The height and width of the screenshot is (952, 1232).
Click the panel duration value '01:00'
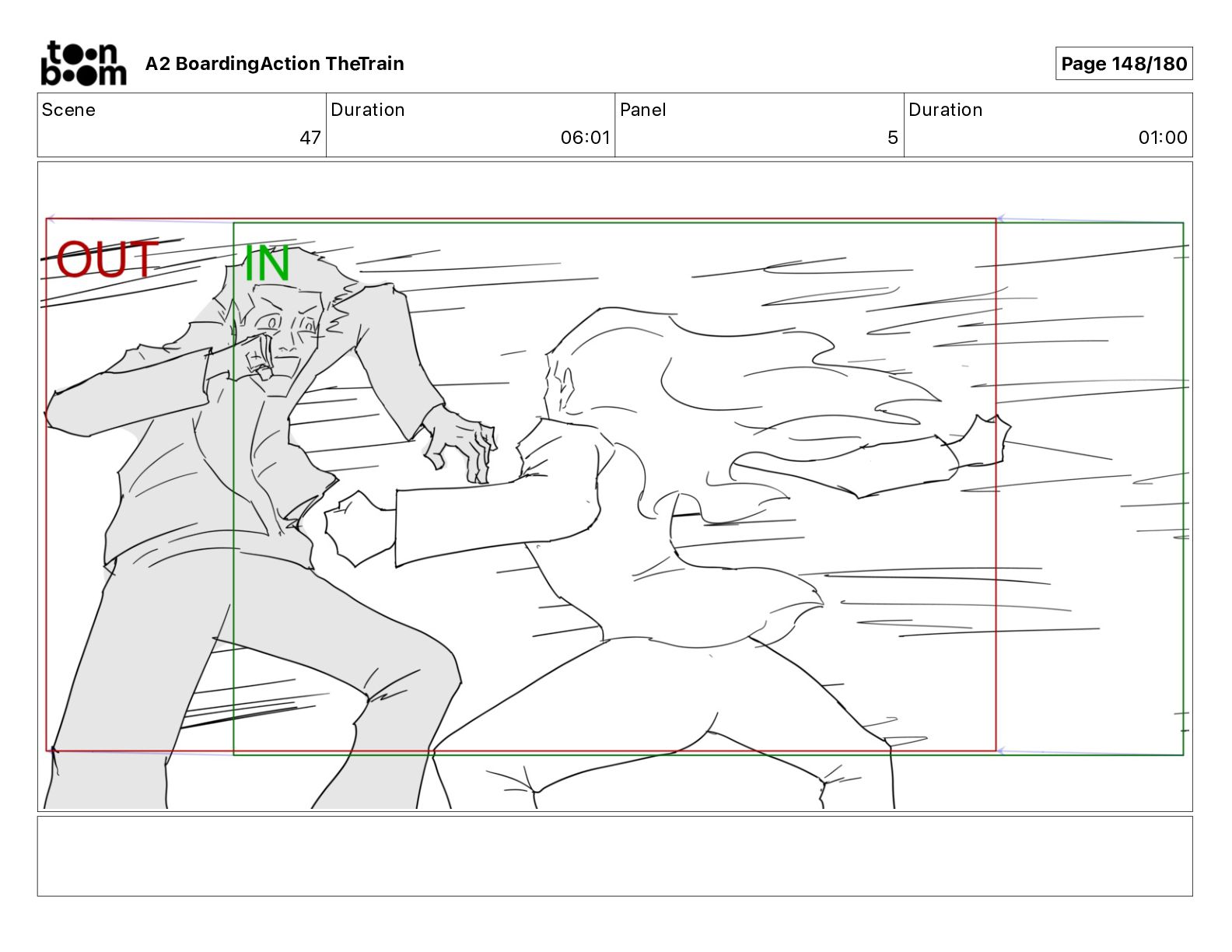pos(1163,138)
